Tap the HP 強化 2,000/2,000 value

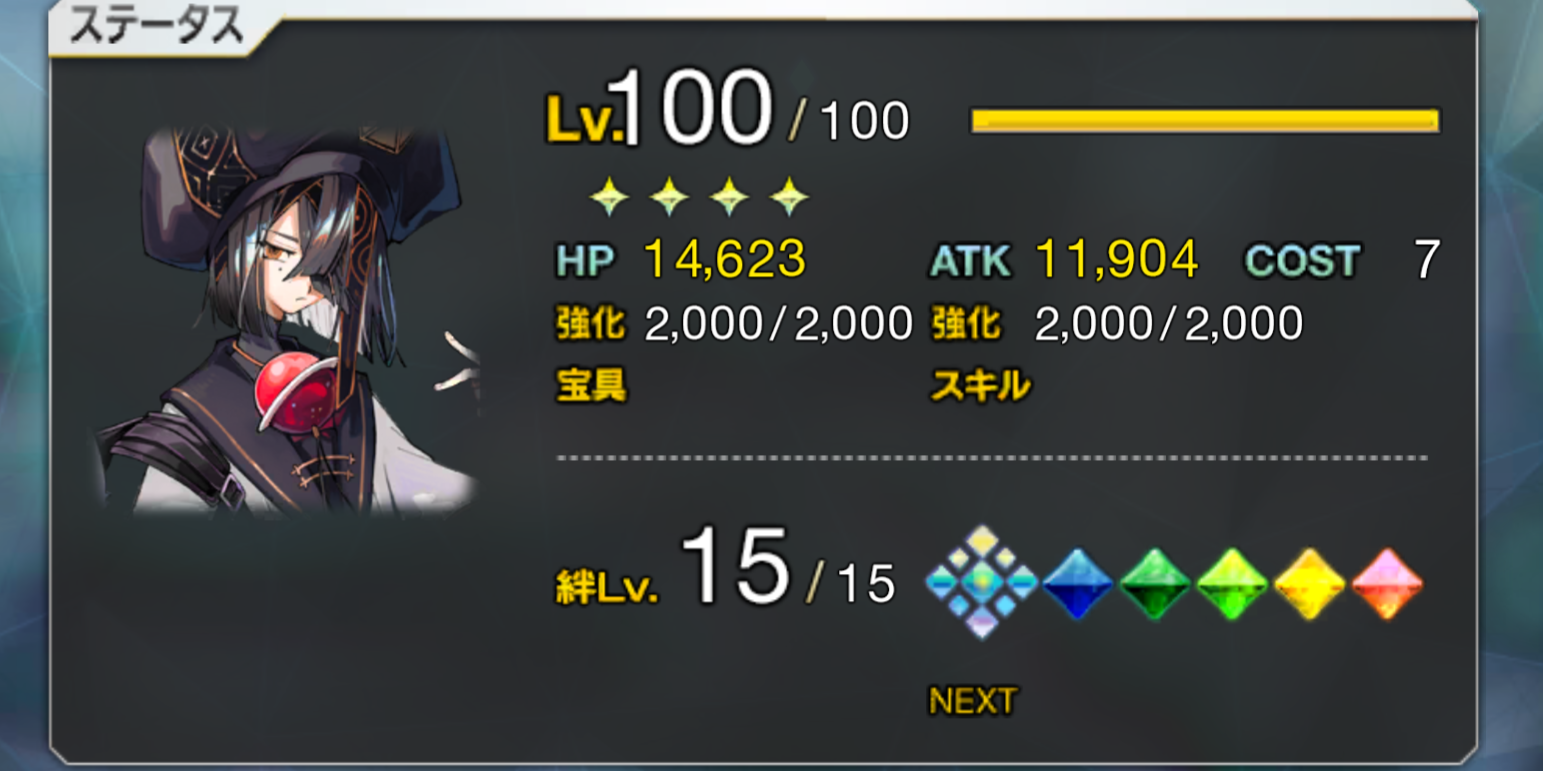click(779, 324)
